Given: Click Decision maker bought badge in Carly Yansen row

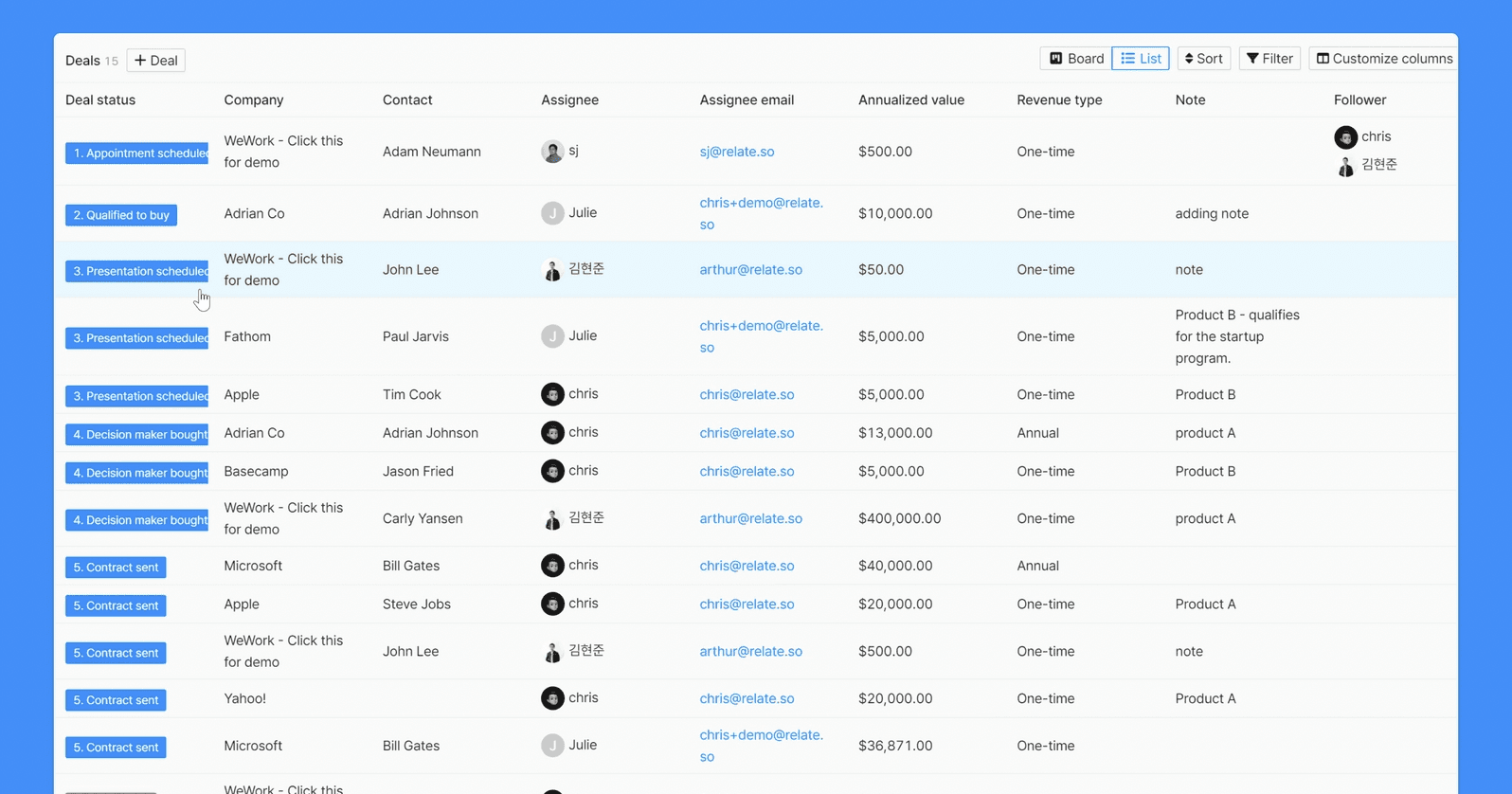Looking at the screenshot, I should pyautogui.click(x=137, y=520).
